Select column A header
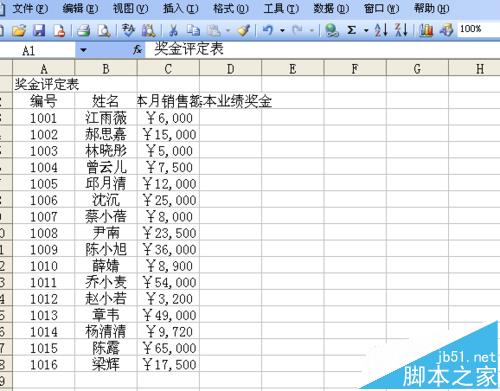Screen dimensions: 500x391 point(44,68)
